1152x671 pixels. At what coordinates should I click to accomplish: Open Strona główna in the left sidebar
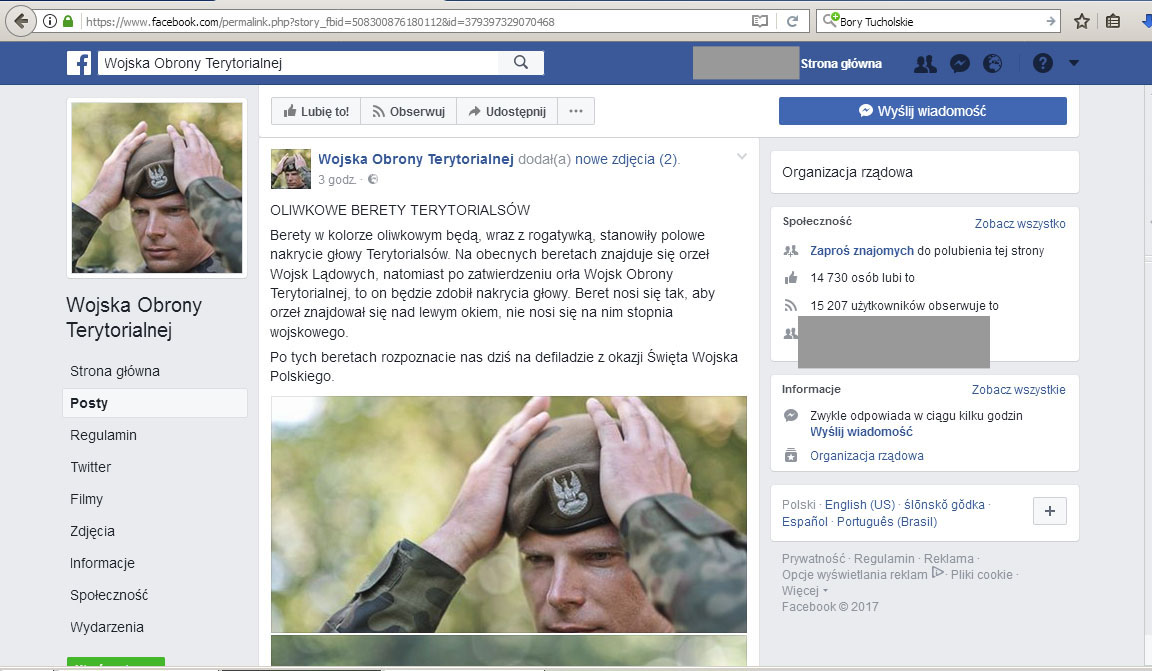pos(115,371)
